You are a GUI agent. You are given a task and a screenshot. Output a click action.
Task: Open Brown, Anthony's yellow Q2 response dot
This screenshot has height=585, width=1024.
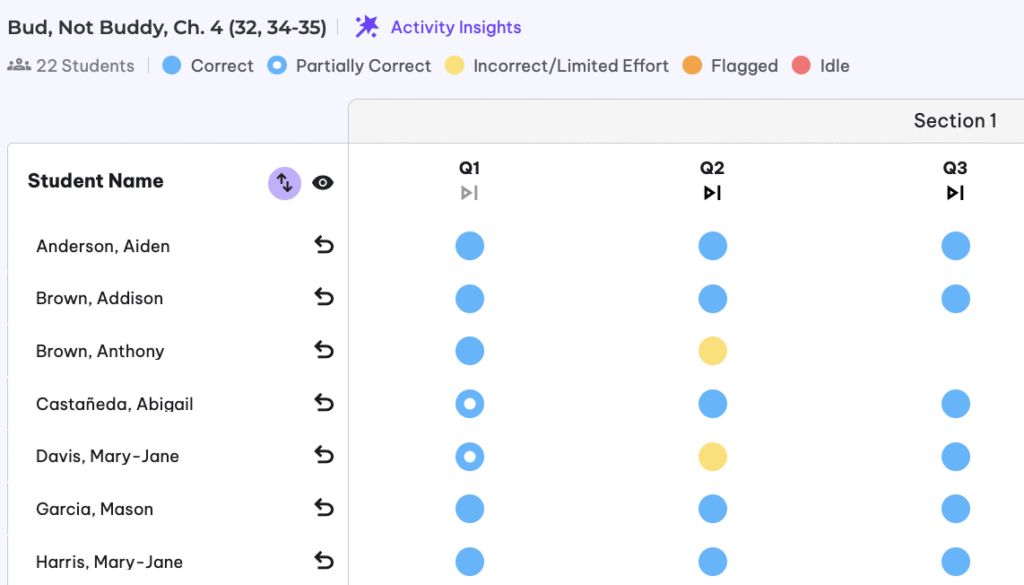pyautogui.click(x=712, y=351)
